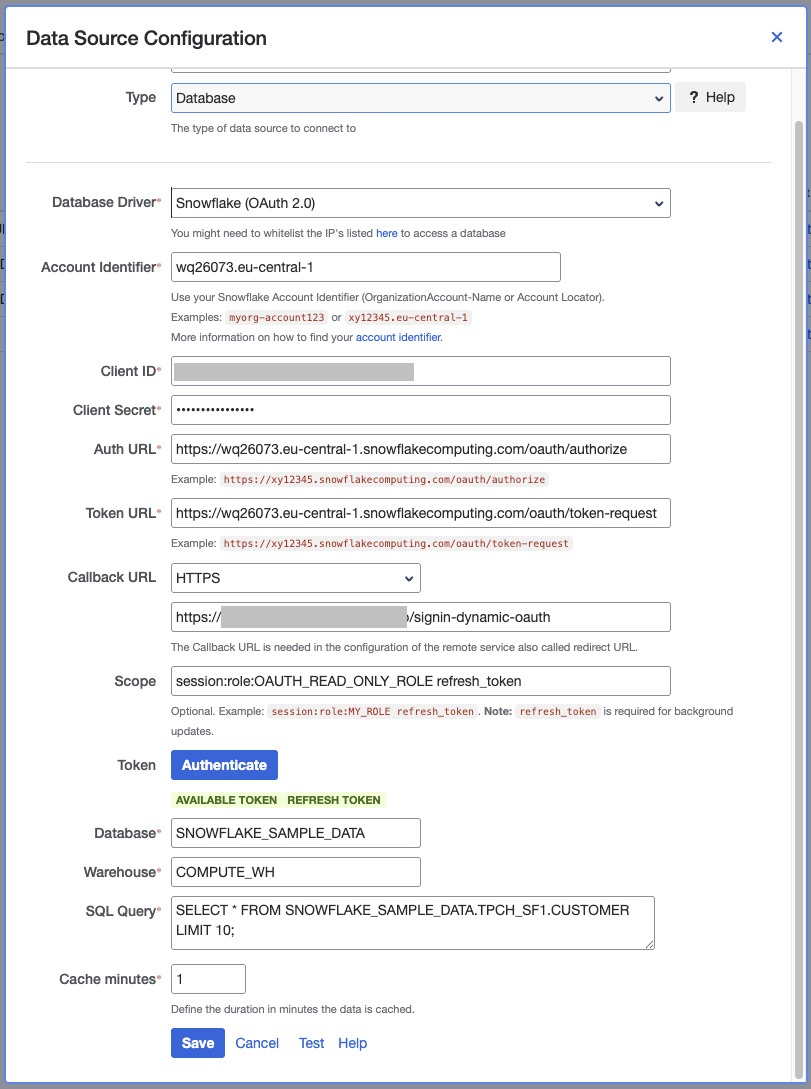Click the 'session:role:MY_ROLE refresh_token' example
This screenshot has width=811, height=1089.
(x=373, y=711)
